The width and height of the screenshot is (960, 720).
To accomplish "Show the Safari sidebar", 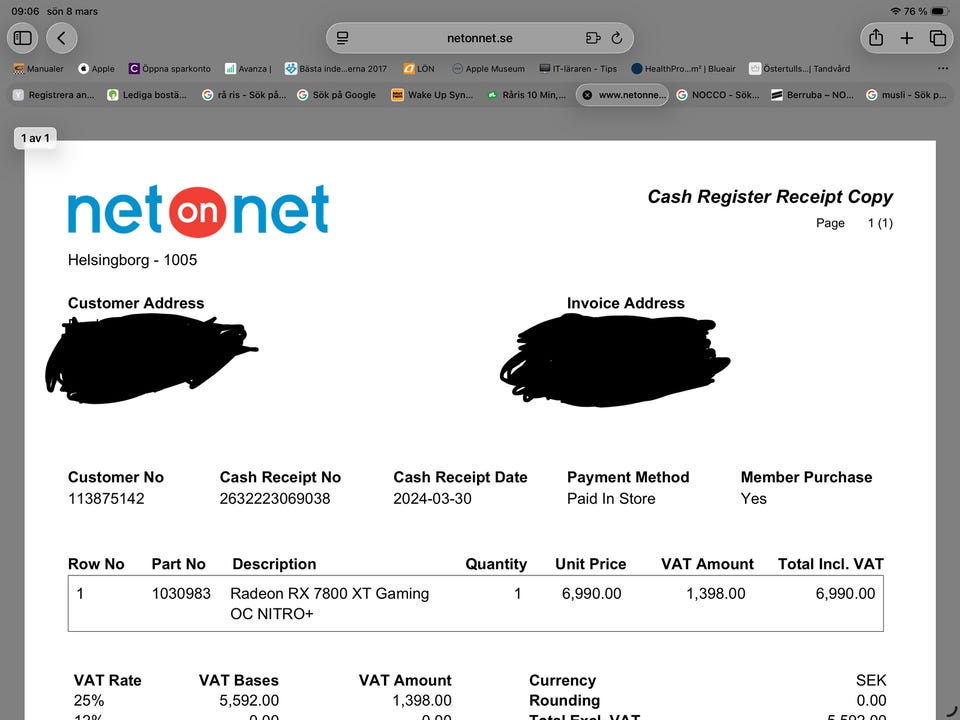I will click(23, 38).
